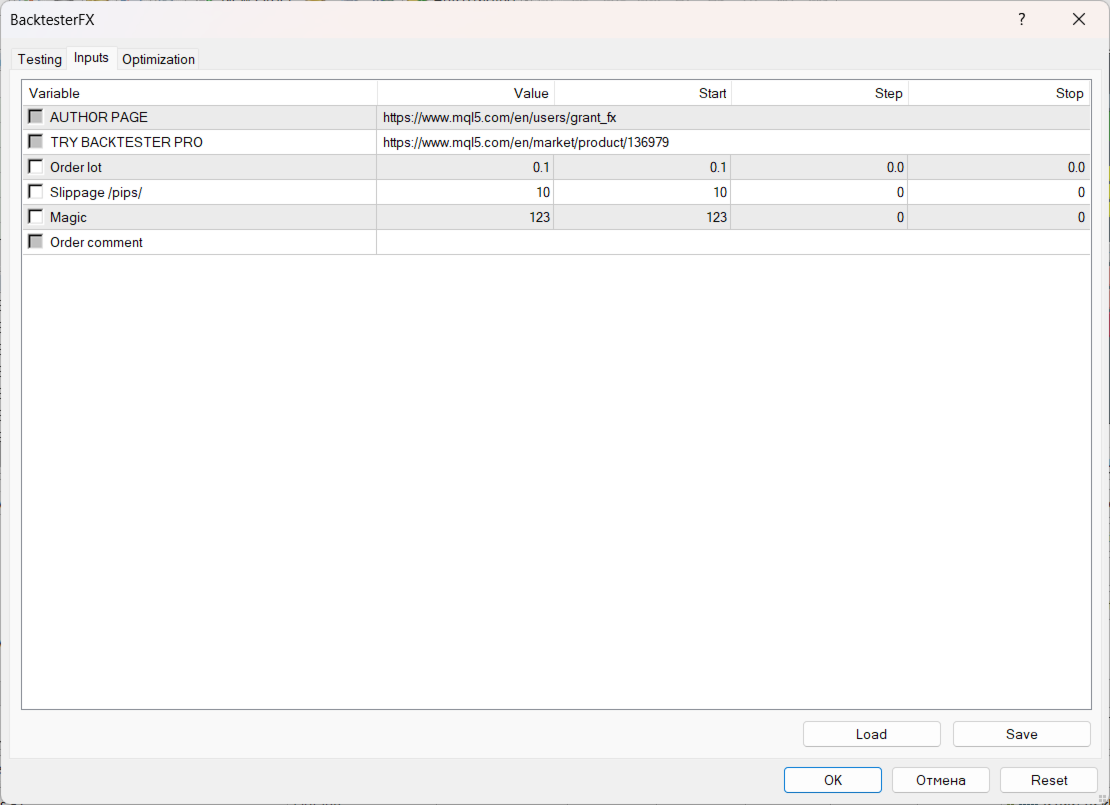Click the dialog resize grip icon
This screenshot has width=1110, height=805.
tap(1102, 799)
